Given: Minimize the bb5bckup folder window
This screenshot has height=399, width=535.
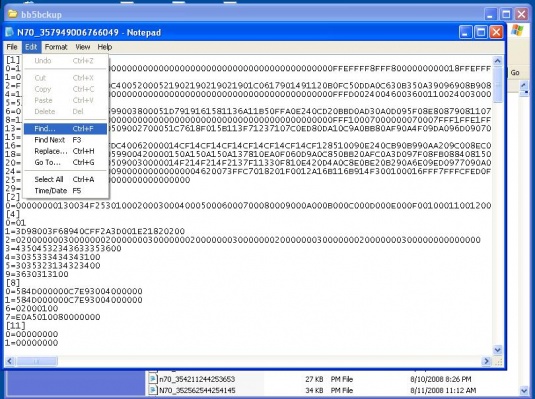Looking at the screenshot, I should 491,14.
